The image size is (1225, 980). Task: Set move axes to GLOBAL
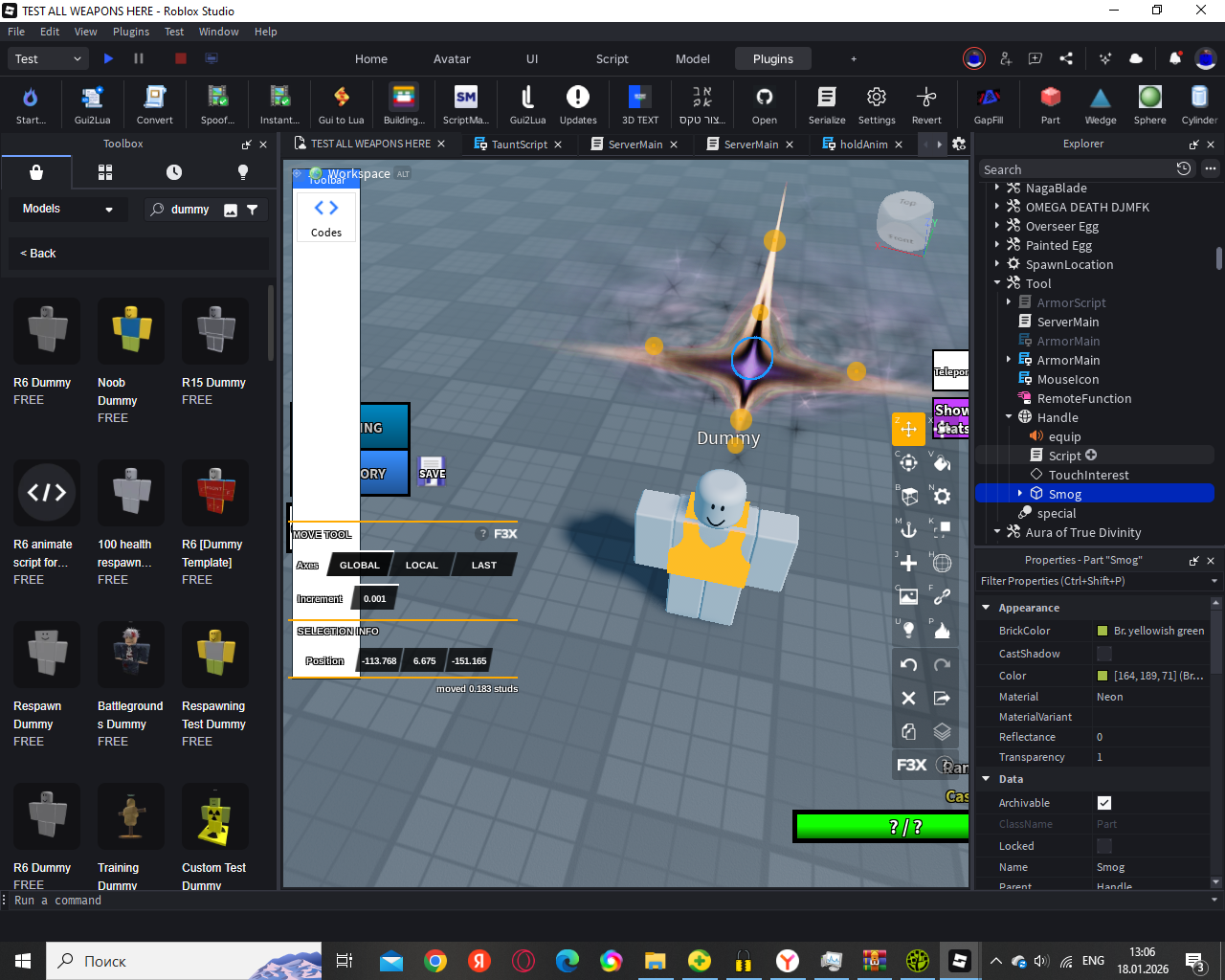coord(360,565)
